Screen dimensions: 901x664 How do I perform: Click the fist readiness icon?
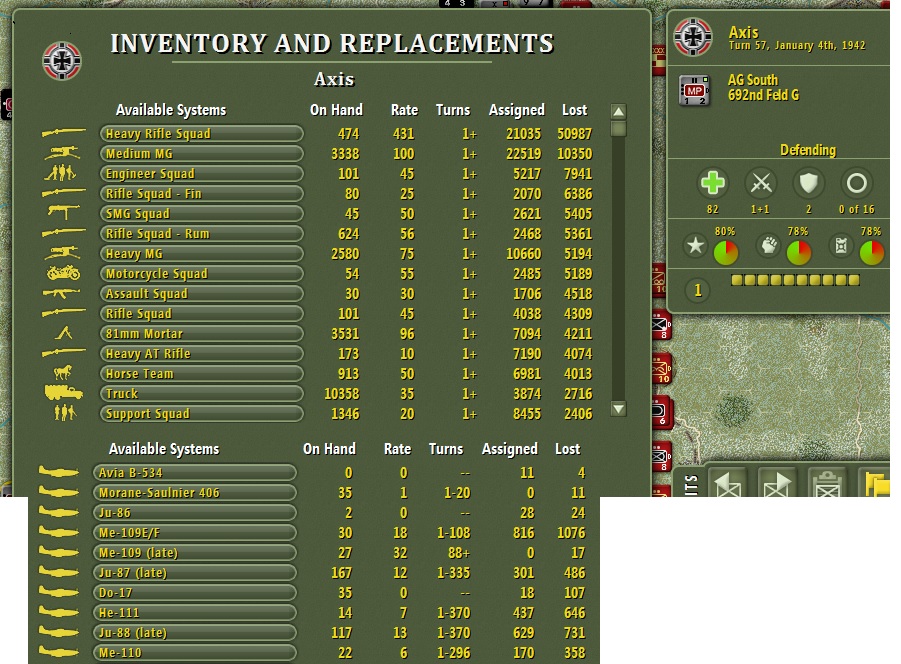click(768, 246)
